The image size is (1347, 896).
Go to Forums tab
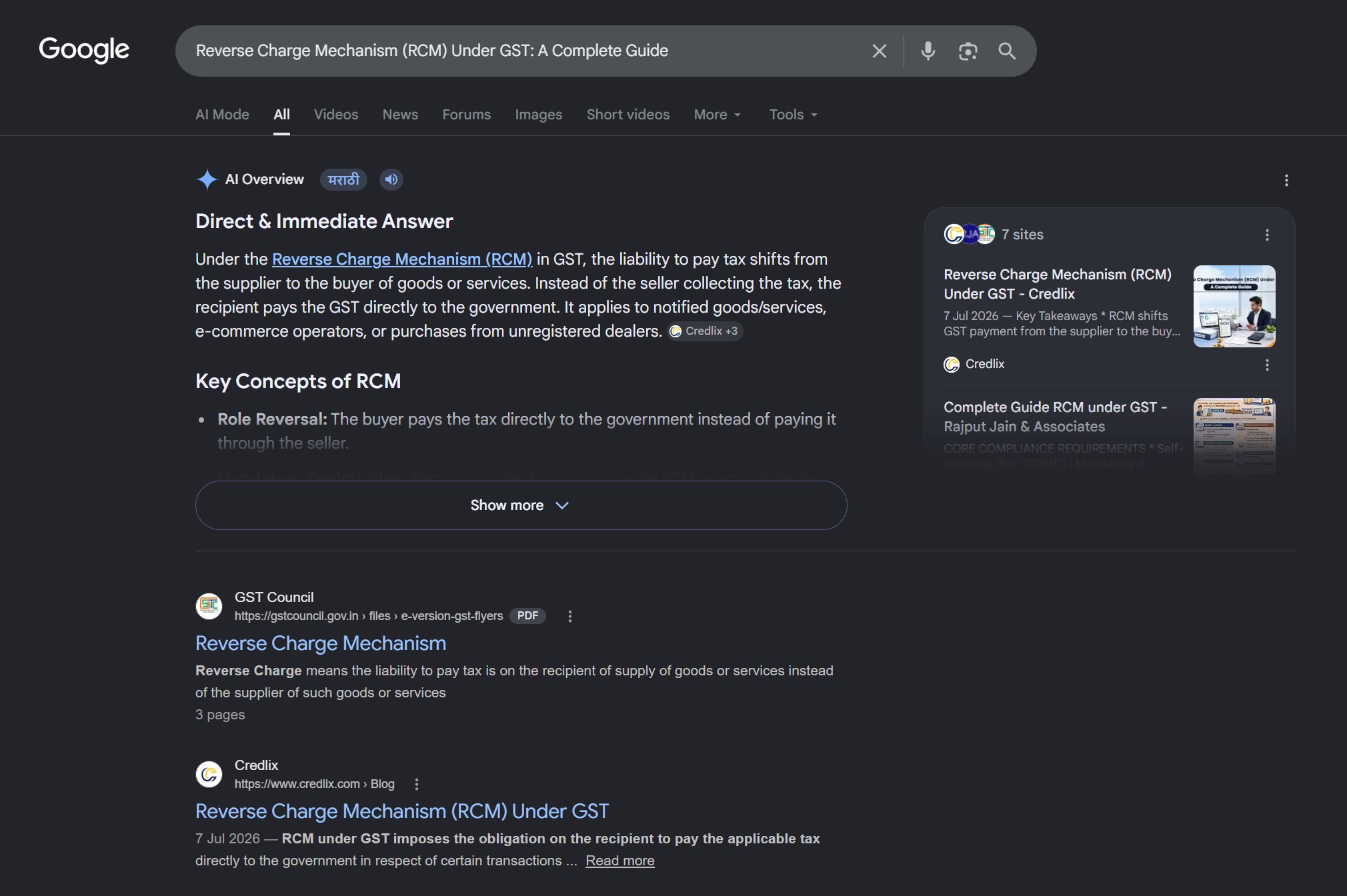(x=466, y=115)
